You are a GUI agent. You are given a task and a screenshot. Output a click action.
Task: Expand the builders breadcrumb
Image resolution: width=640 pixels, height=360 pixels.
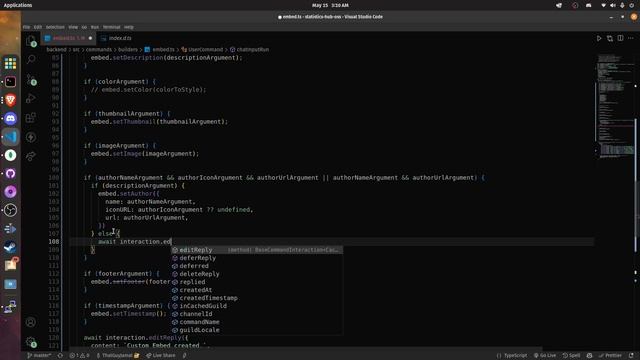128,49
